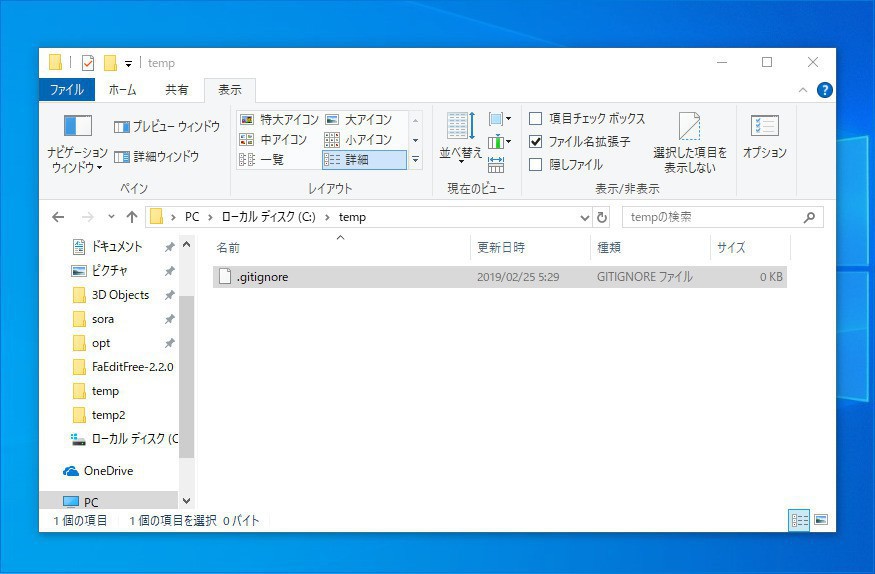Click the Refresh button beside address bar
This screenshot has width=875, height=574.
click(601, 217)
